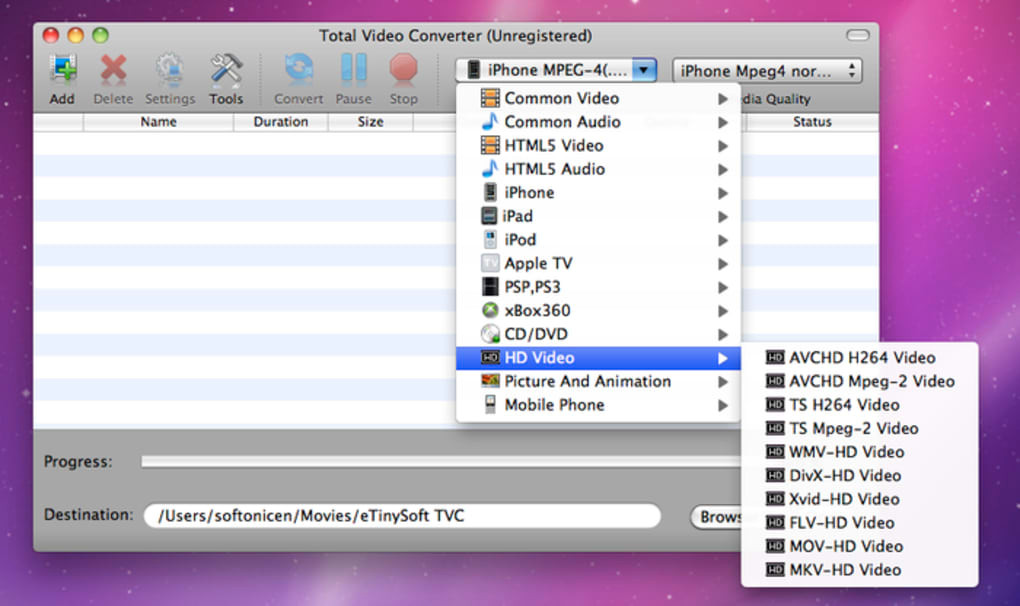Pick FLV-HD Video from submenu
Screen dimensions: 1020x606
tap(859, 523)
